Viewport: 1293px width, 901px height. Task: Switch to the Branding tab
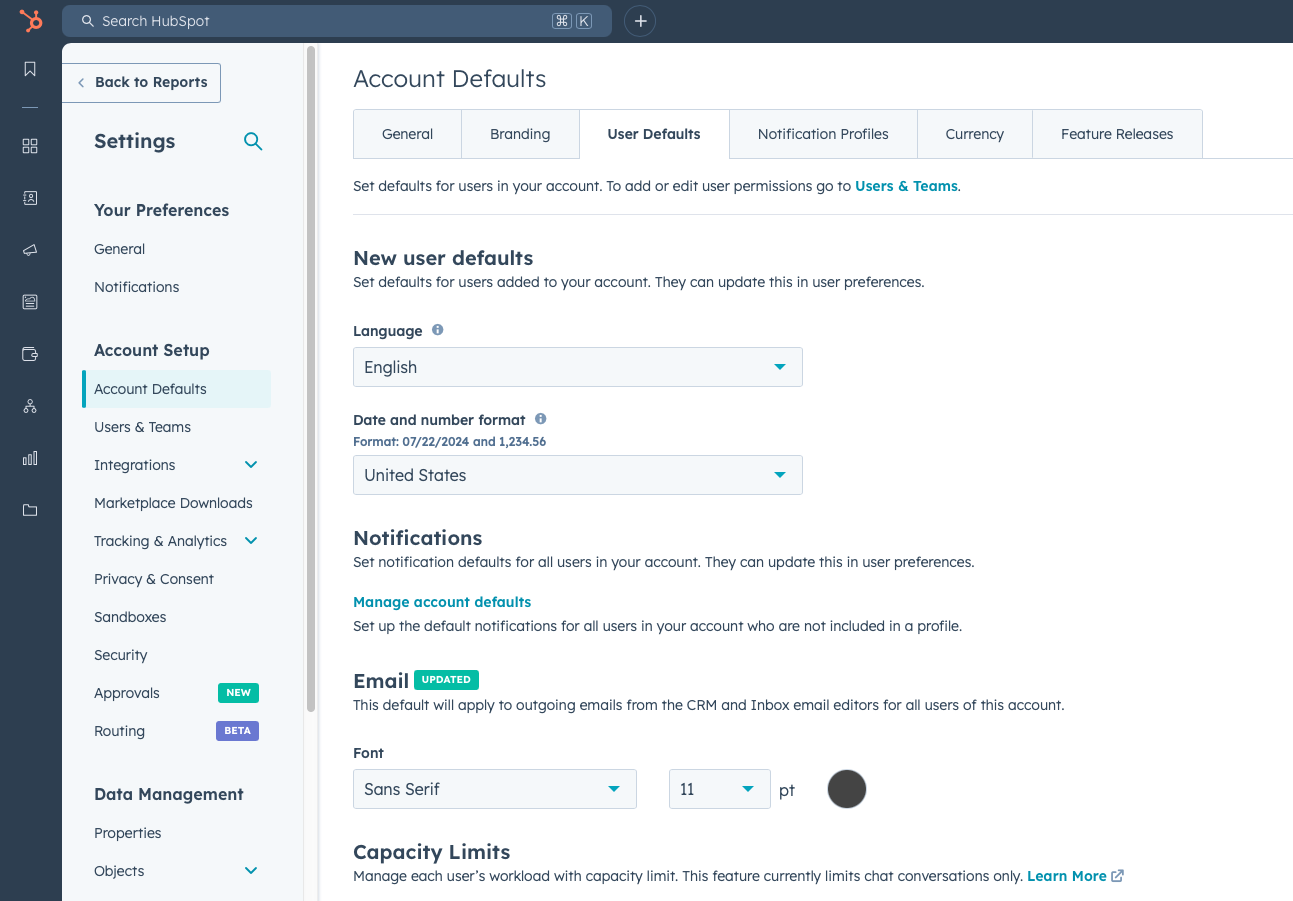pyautogui.click(x=520, y=134)
